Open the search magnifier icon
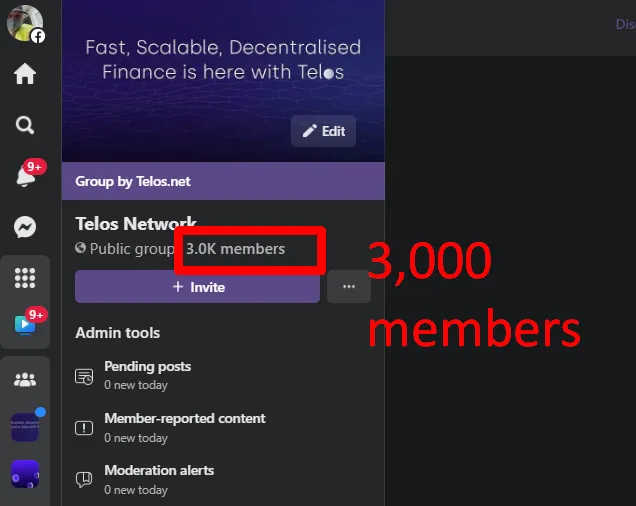Screen dimensions: 636x506 [x=25, y=125]
